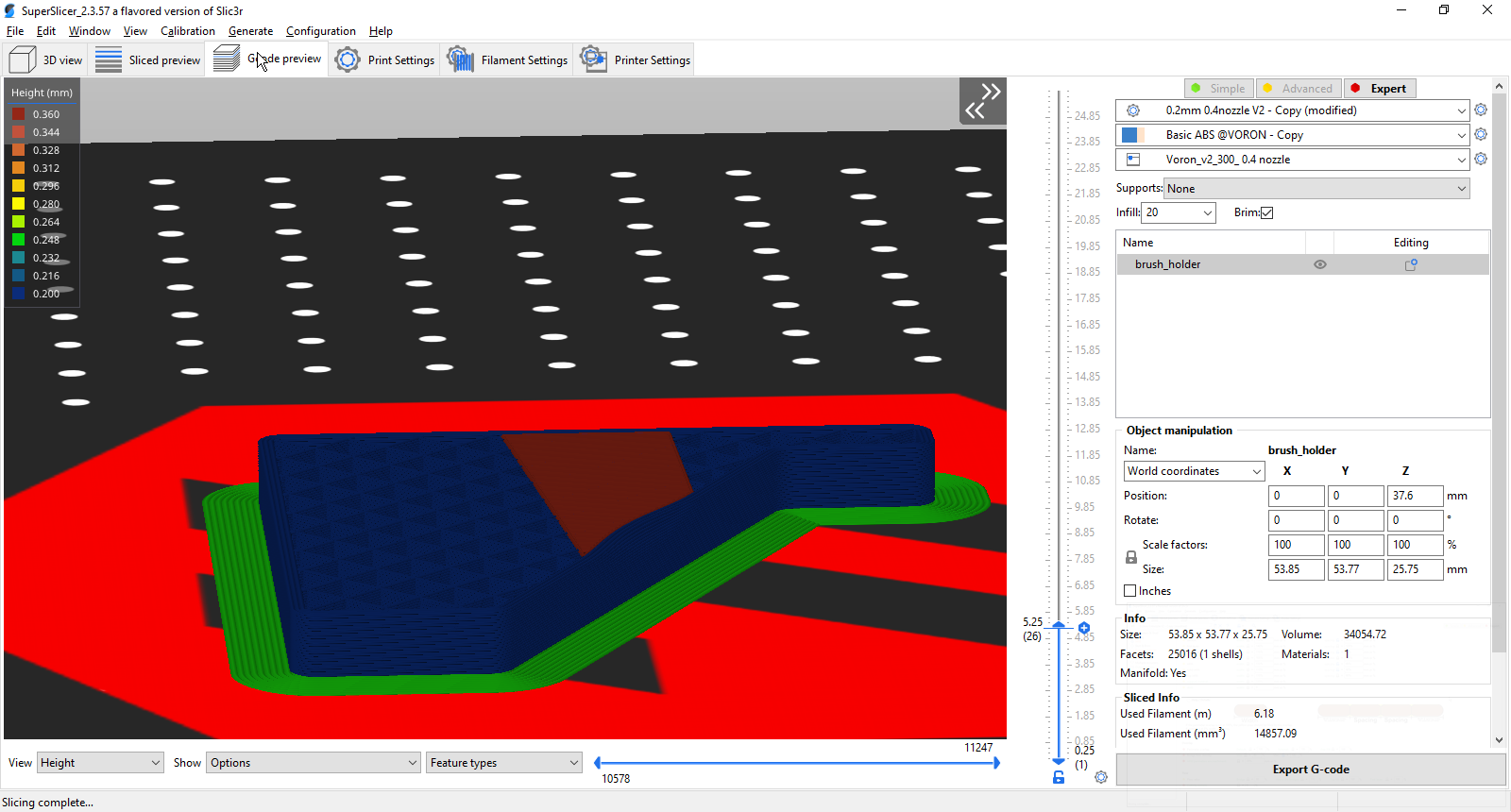Select Expert mode
This screenshot has height=812, width=1511.
1379,89
